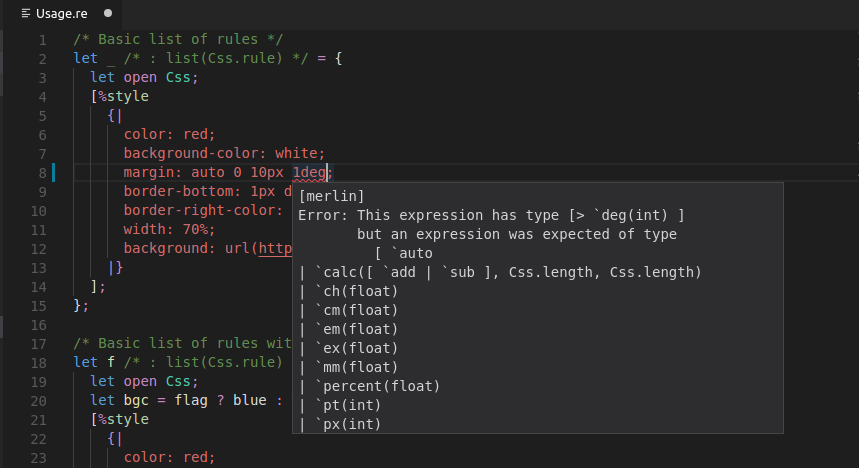The image size is (859, 468).
Task: Click the Usage.re file icon in tab
Action: click(26, 13)
